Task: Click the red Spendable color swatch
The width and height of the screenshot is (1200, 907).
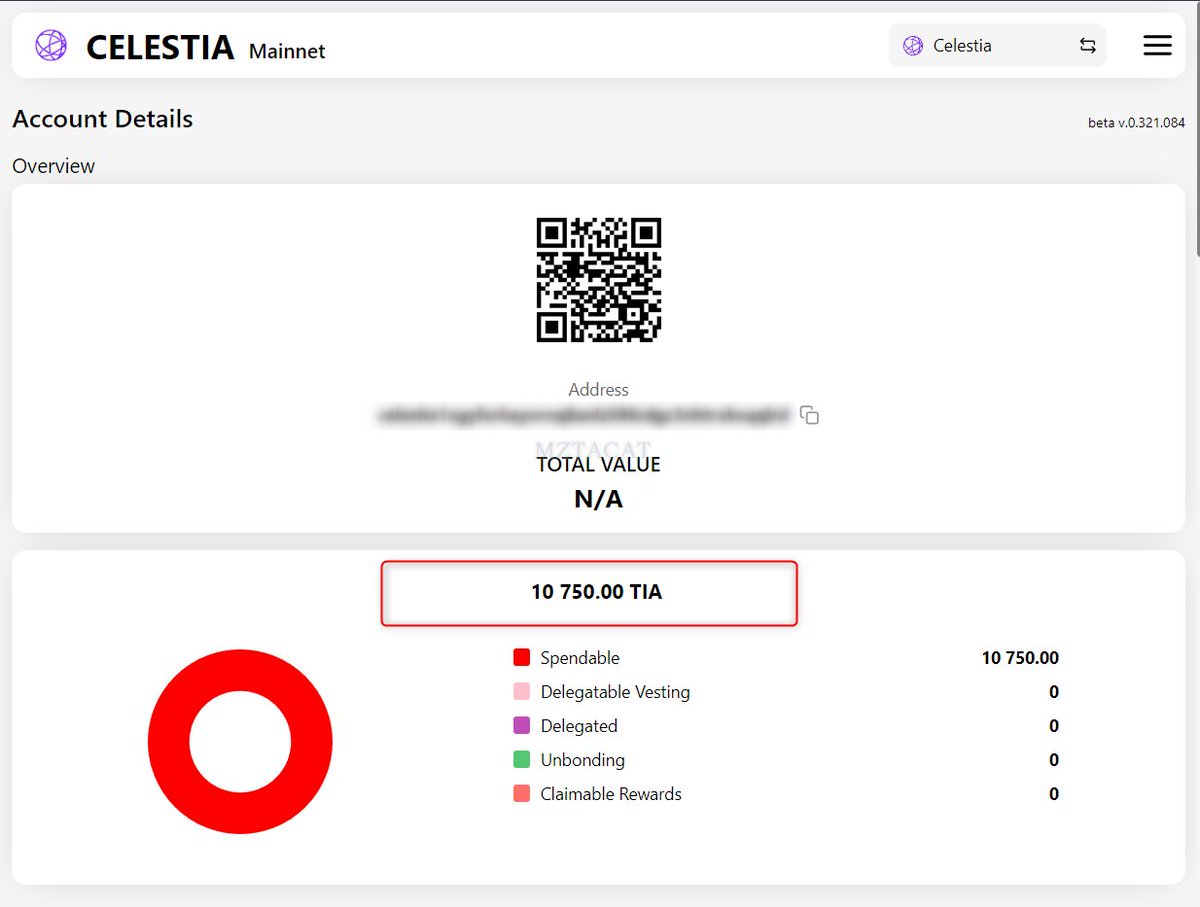Action: pyautogui.click(x=521, y=658)
